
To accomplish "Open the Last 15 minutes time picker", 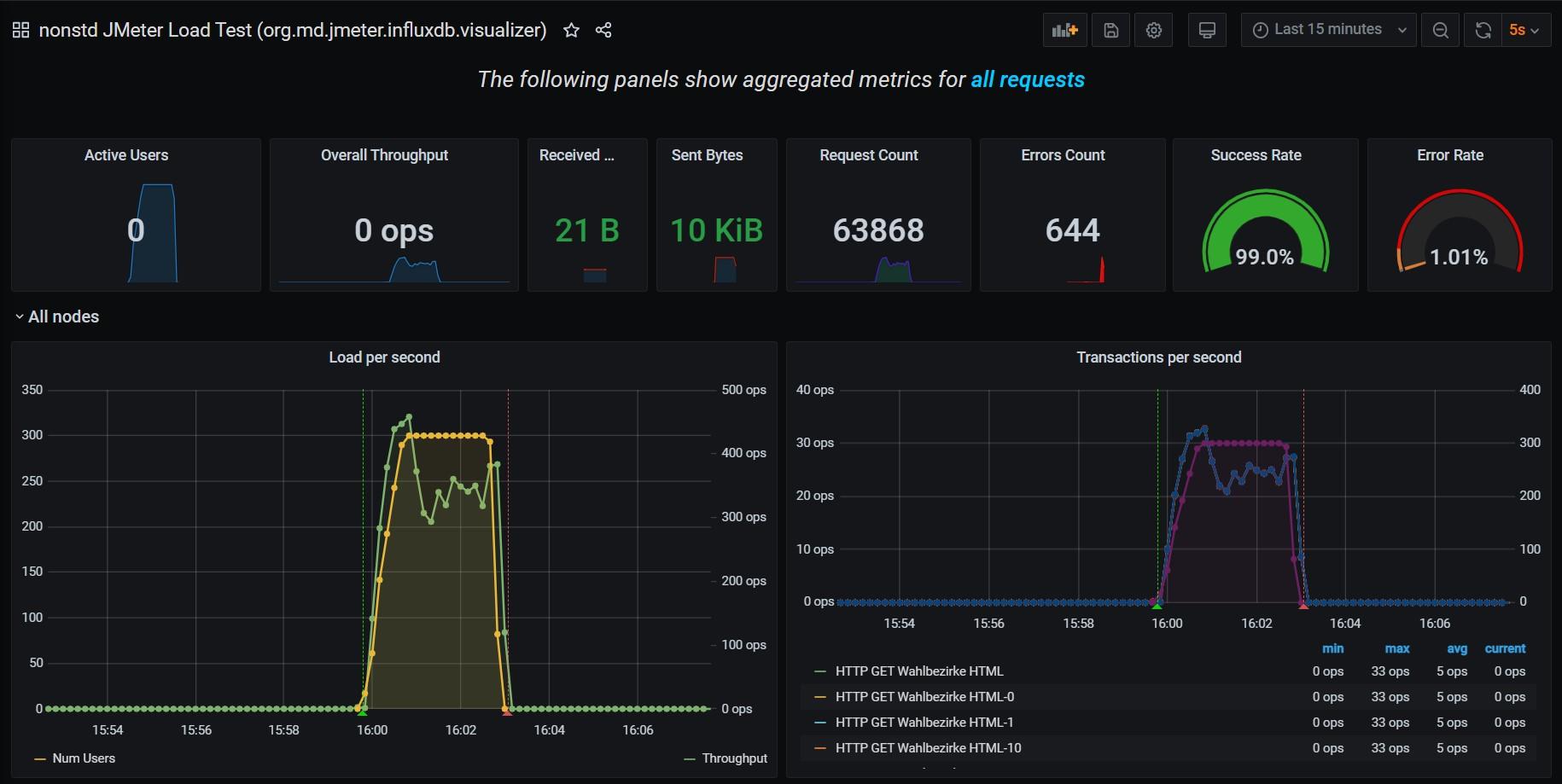I will pyautogui.click(x=1327, y=29).
